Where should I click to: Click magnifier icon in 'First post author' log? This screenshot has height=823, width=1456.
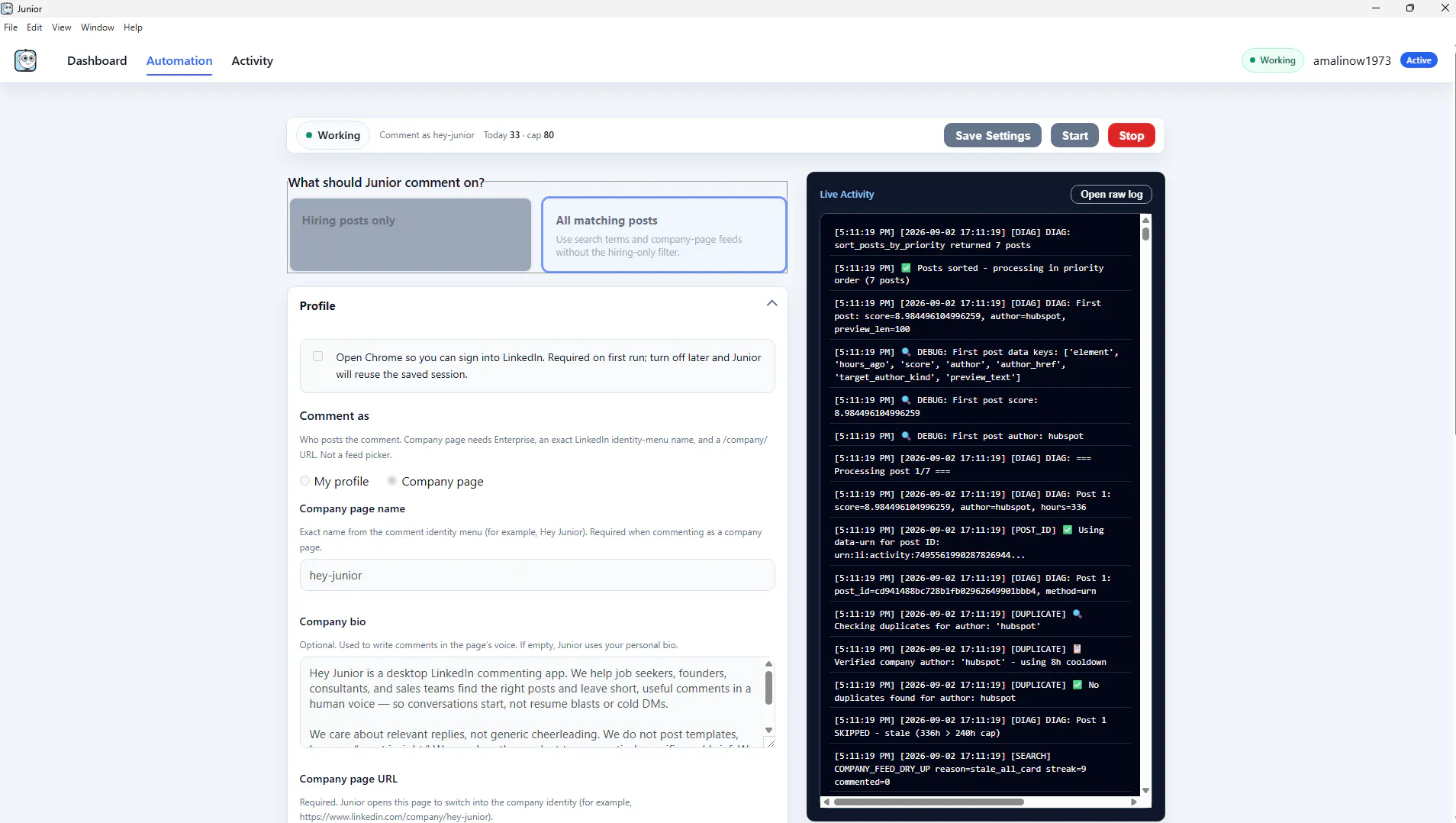906,436
